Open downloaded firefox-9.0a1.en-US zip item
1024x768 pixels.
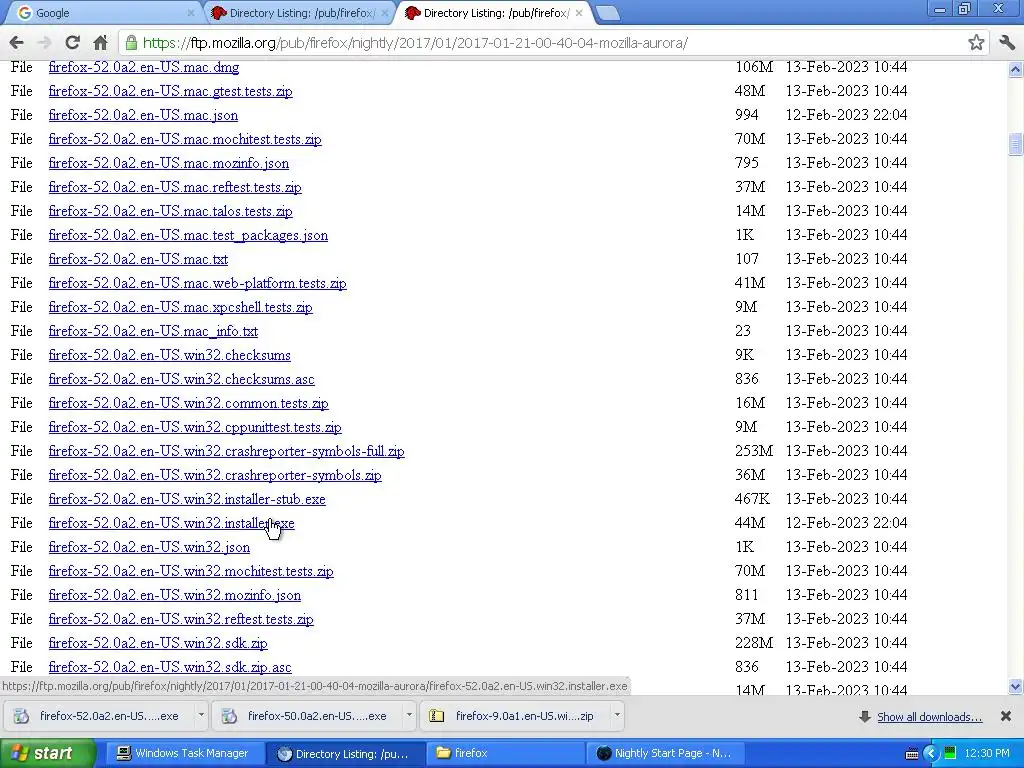(515, 716)
